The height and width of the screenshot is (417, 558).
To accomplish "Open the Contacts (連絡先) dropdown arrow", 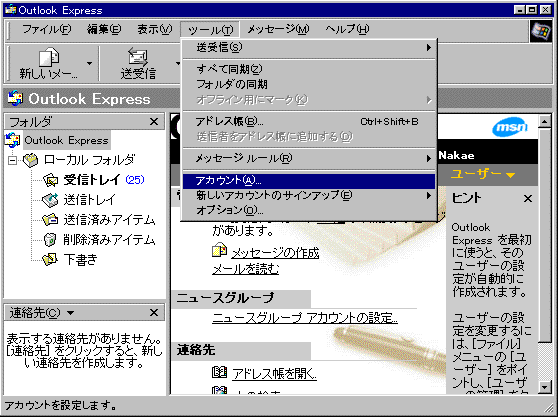I will [70, 313].
